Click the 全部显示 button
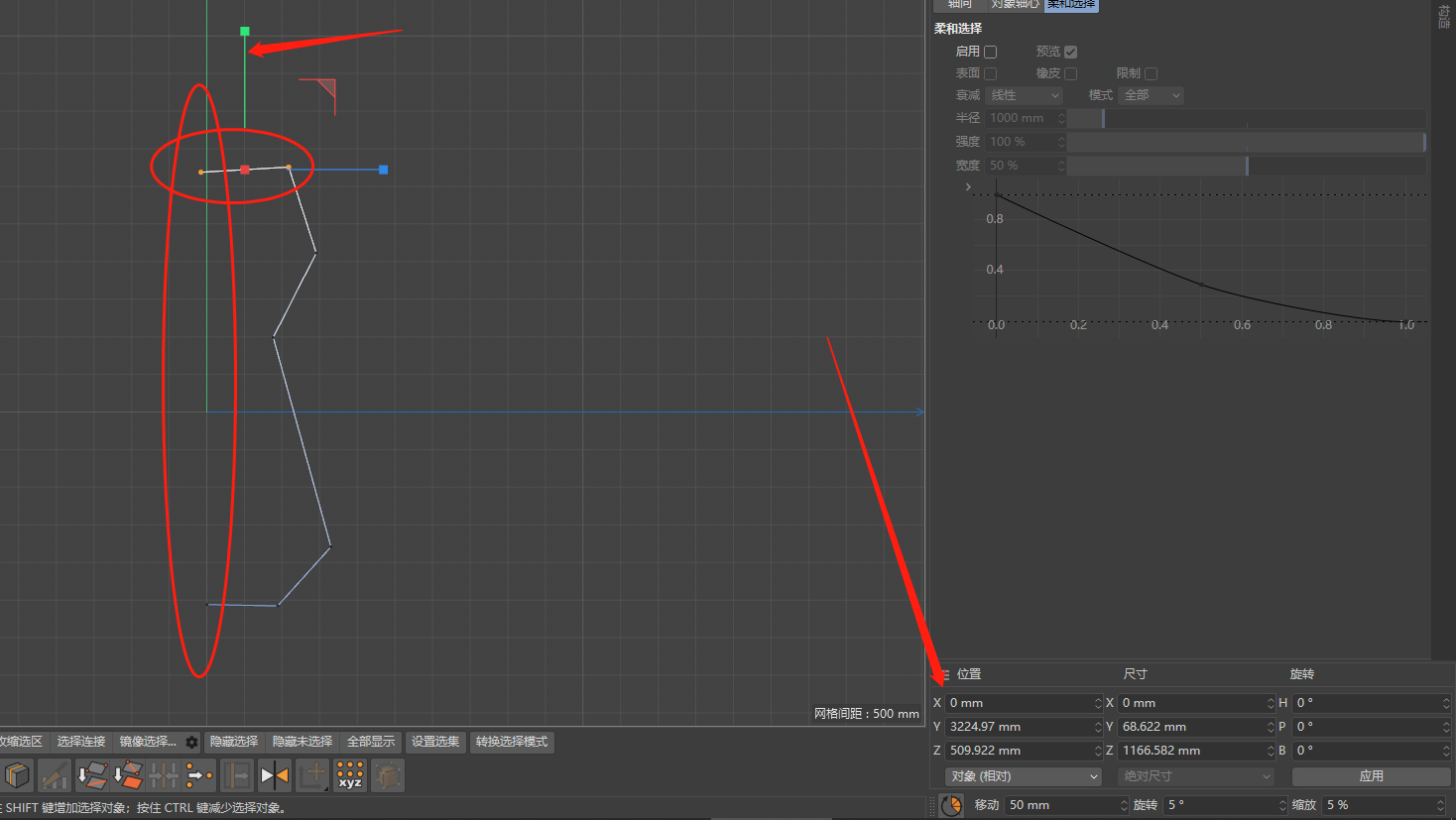The height and width of the screenshot is (820, 1456). coord(371,742)
